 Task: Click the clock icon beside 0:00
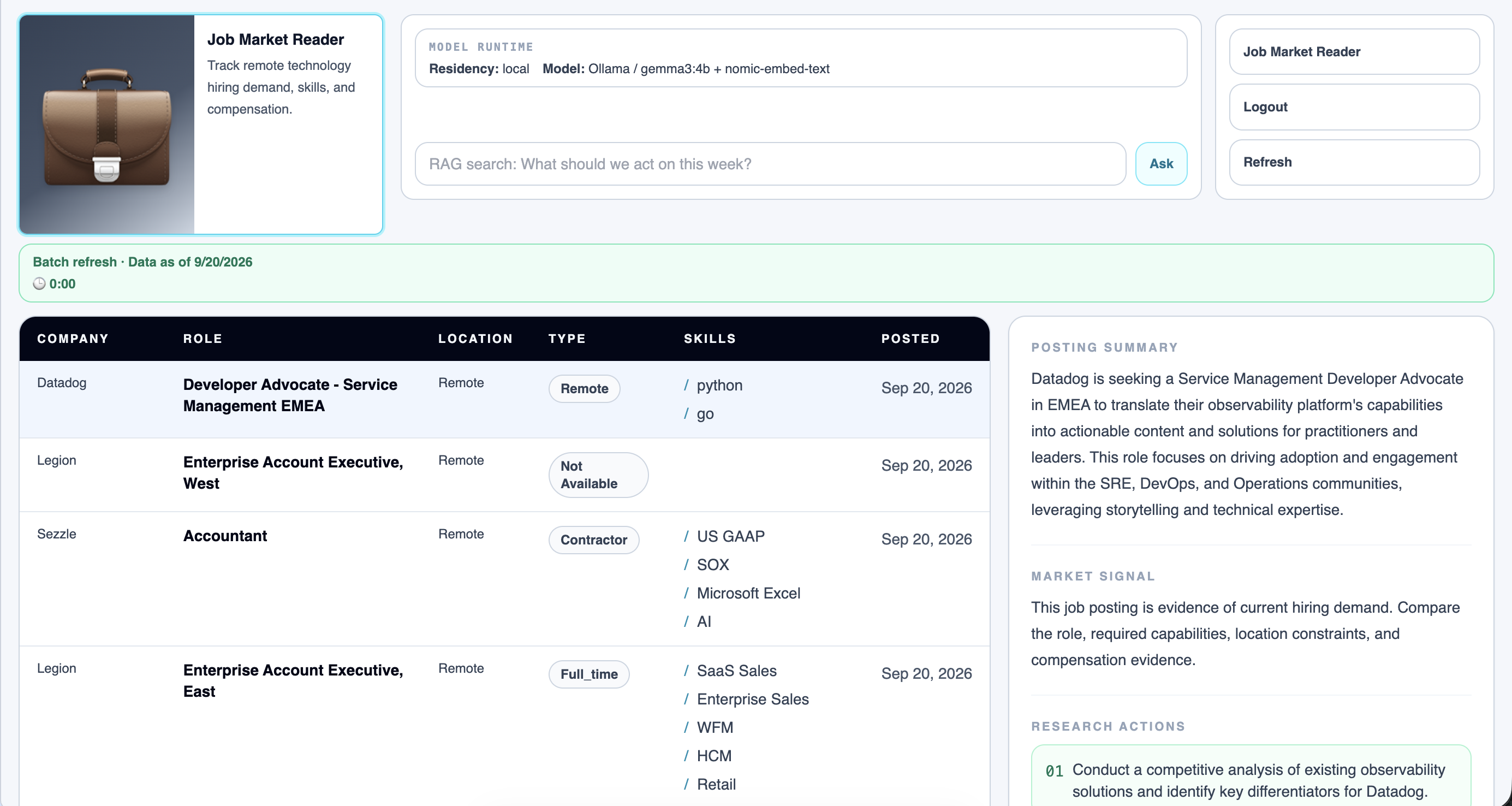pyautogui.click(x=39, y=283)
